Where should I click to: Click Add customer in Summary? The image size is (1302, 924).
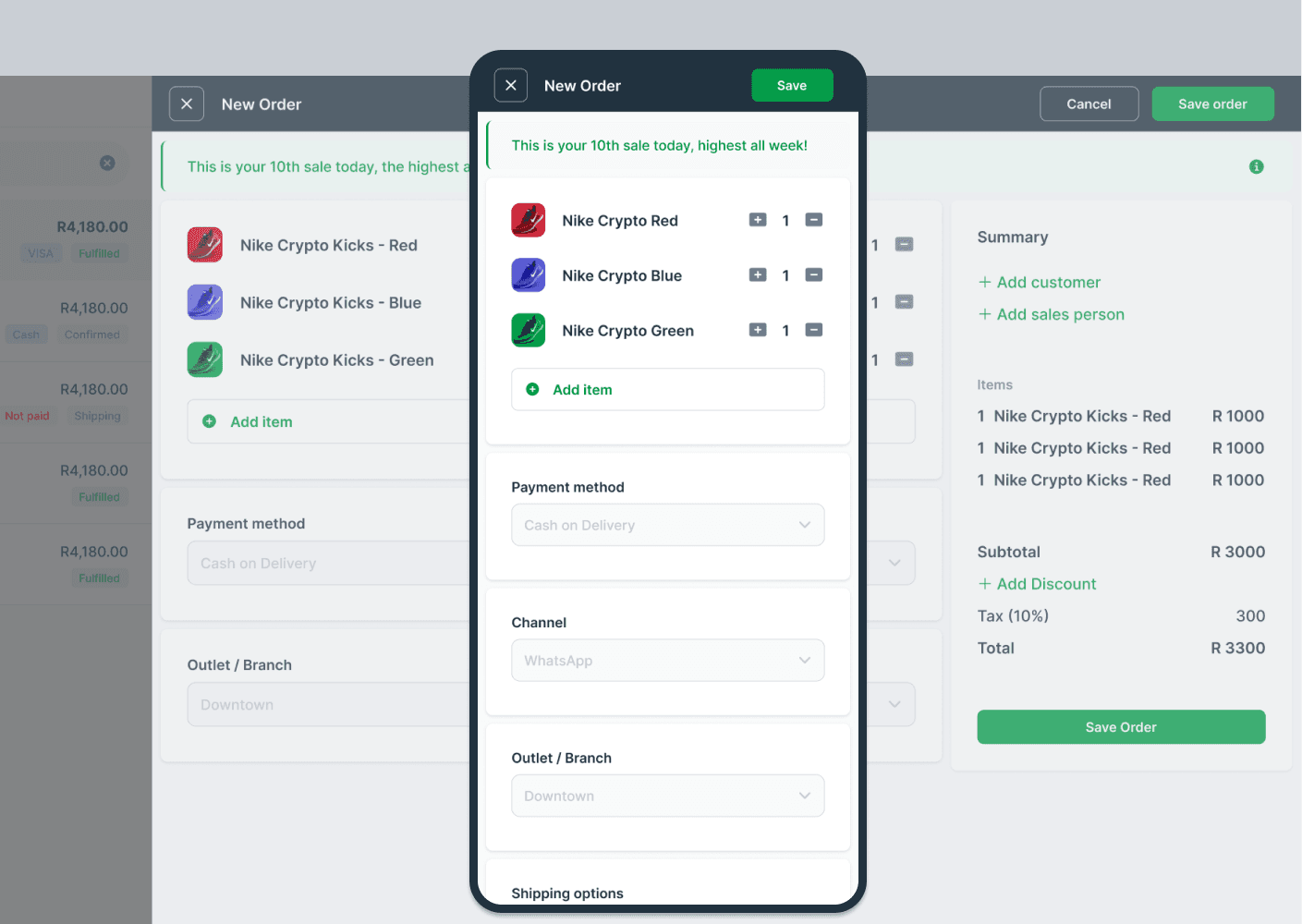click(1040, 283)
